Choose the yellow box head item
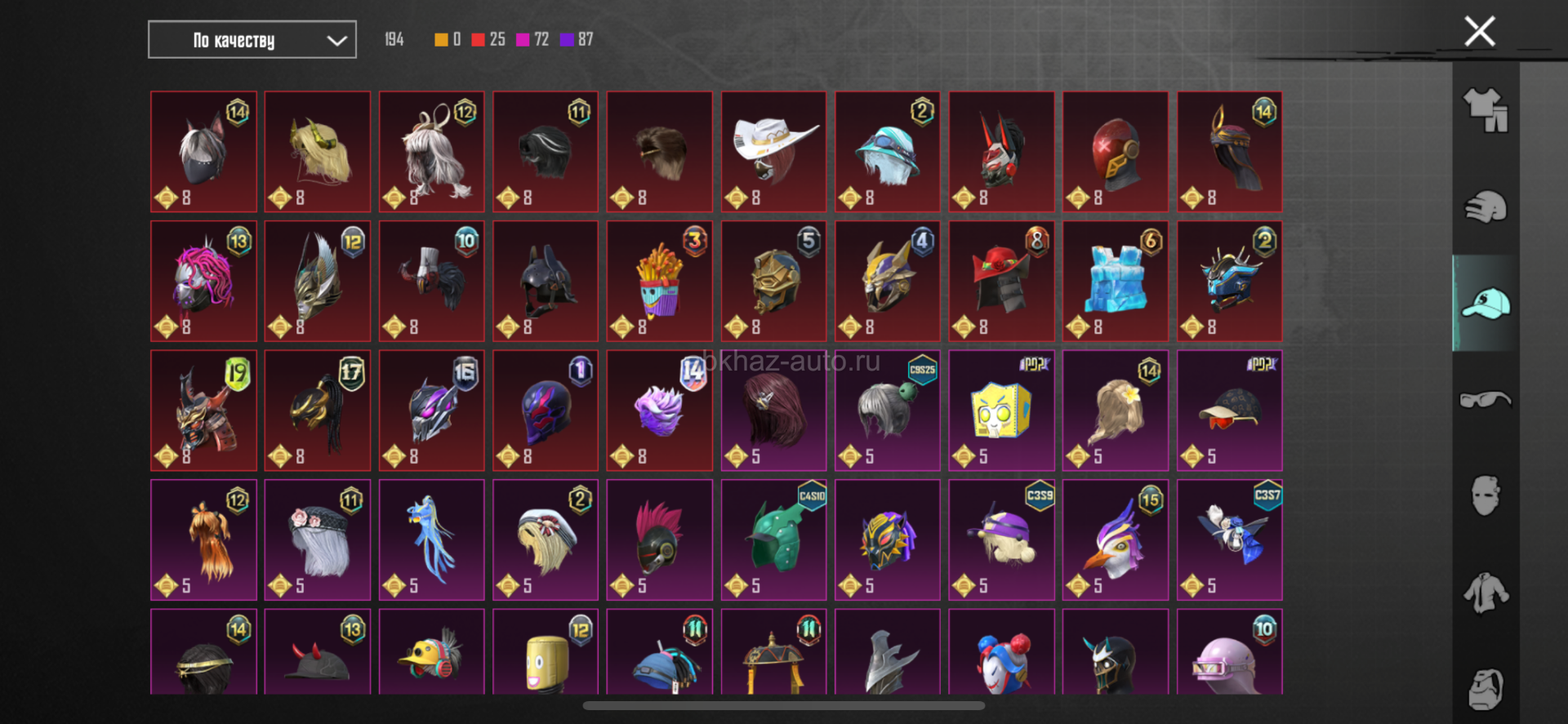Viewport: 1568px width, 724px height. [x=1001, y=411]
